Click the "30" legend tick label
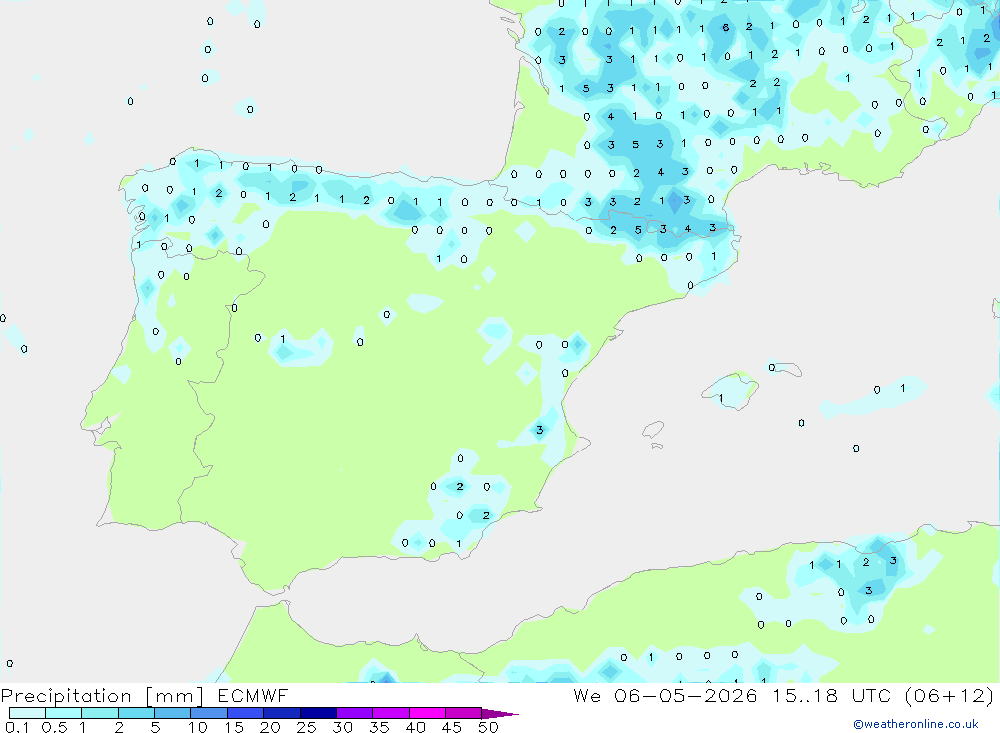Viewport: 1000px width, 733px height. 343,727
